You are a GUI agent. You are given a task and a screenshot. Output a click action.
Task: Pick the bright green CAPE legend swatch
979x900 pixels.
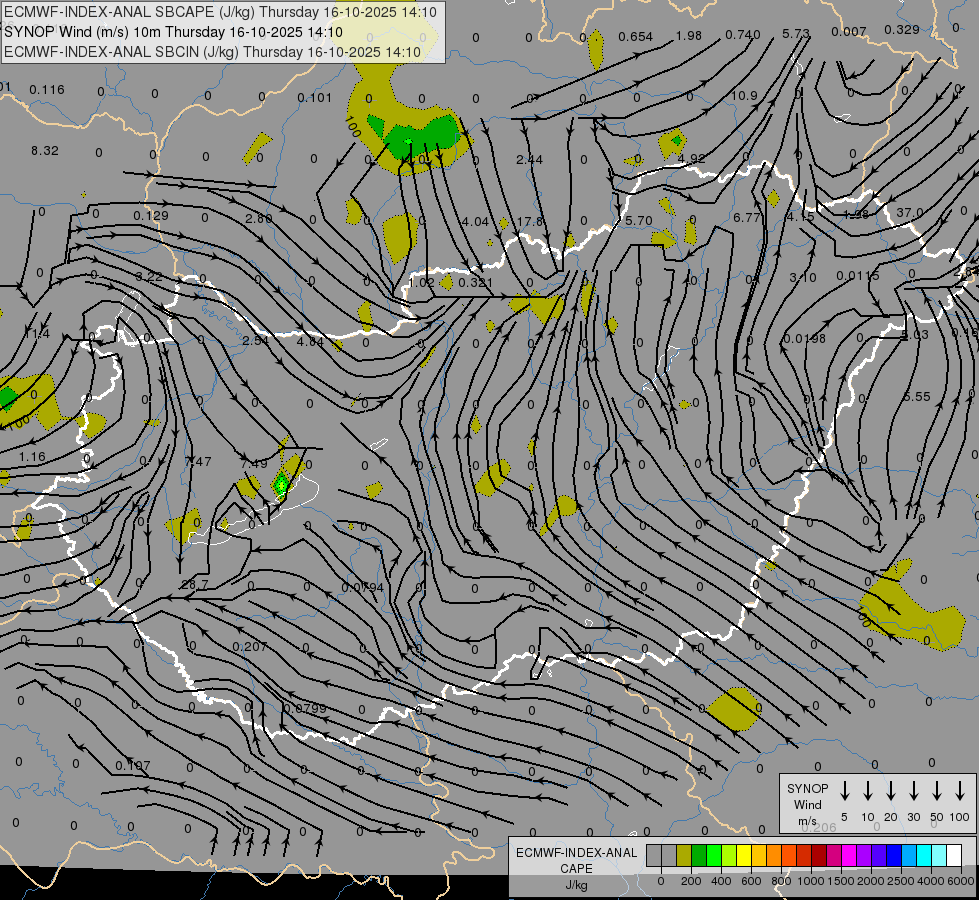click(x=714, y=855)
